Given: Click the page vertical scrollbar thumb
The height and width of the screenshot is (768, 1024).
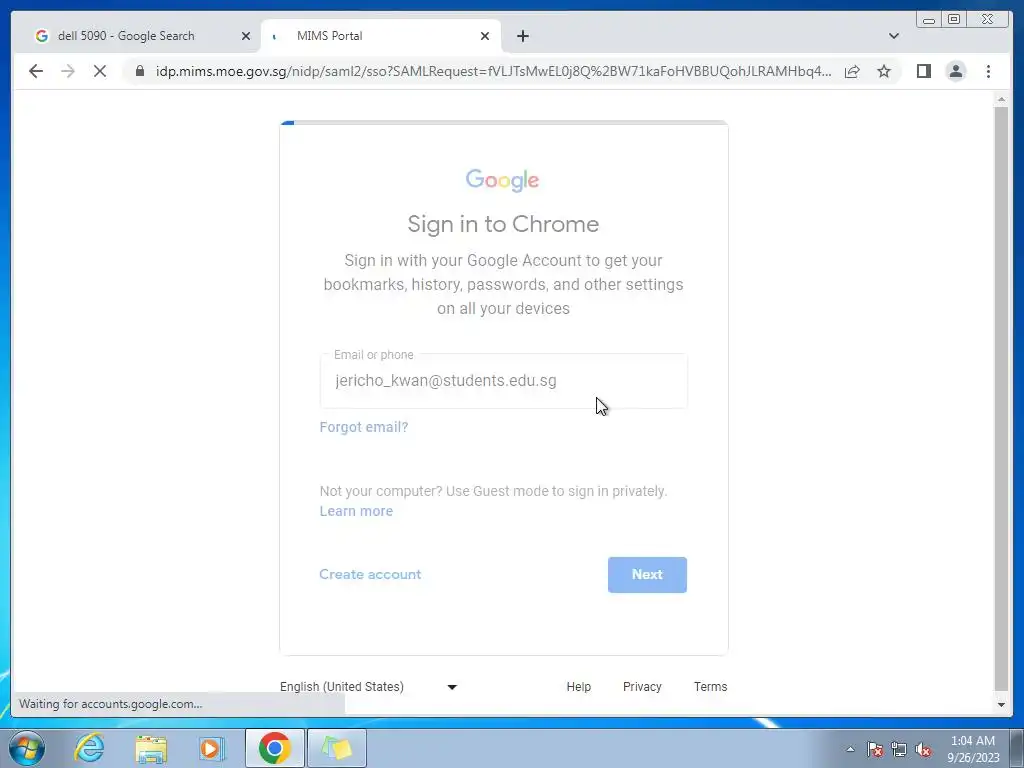Looking at the screenshot, I should tap(1001, 398).
